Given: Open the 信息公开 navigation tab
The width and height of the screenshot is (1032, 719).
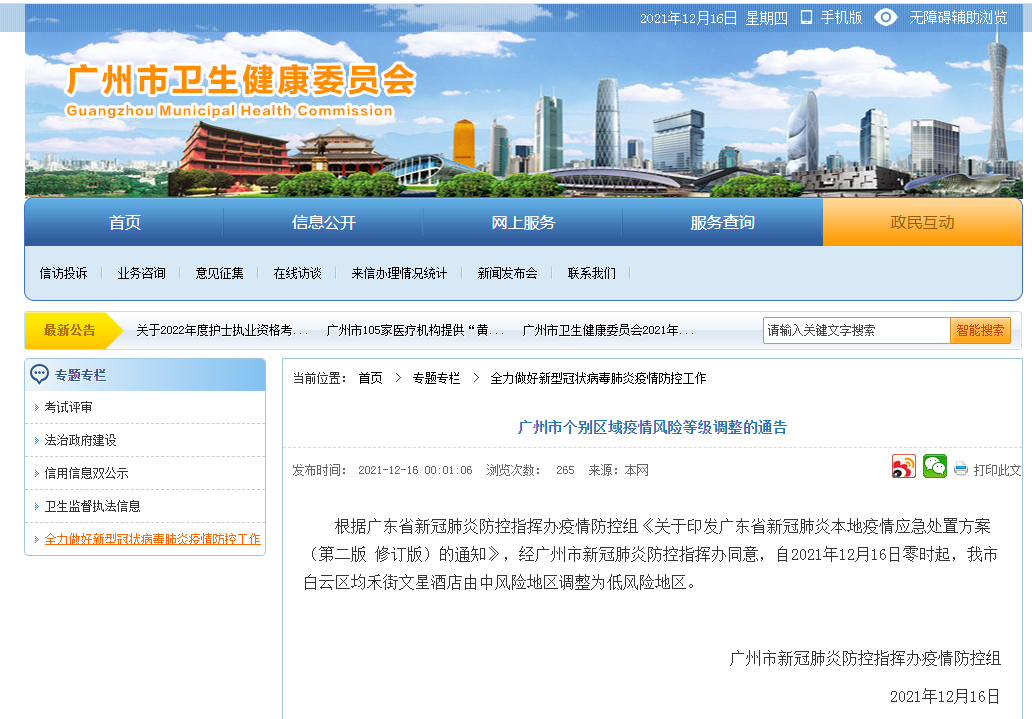Looking at the screenshot, I should tap(324, 223).
